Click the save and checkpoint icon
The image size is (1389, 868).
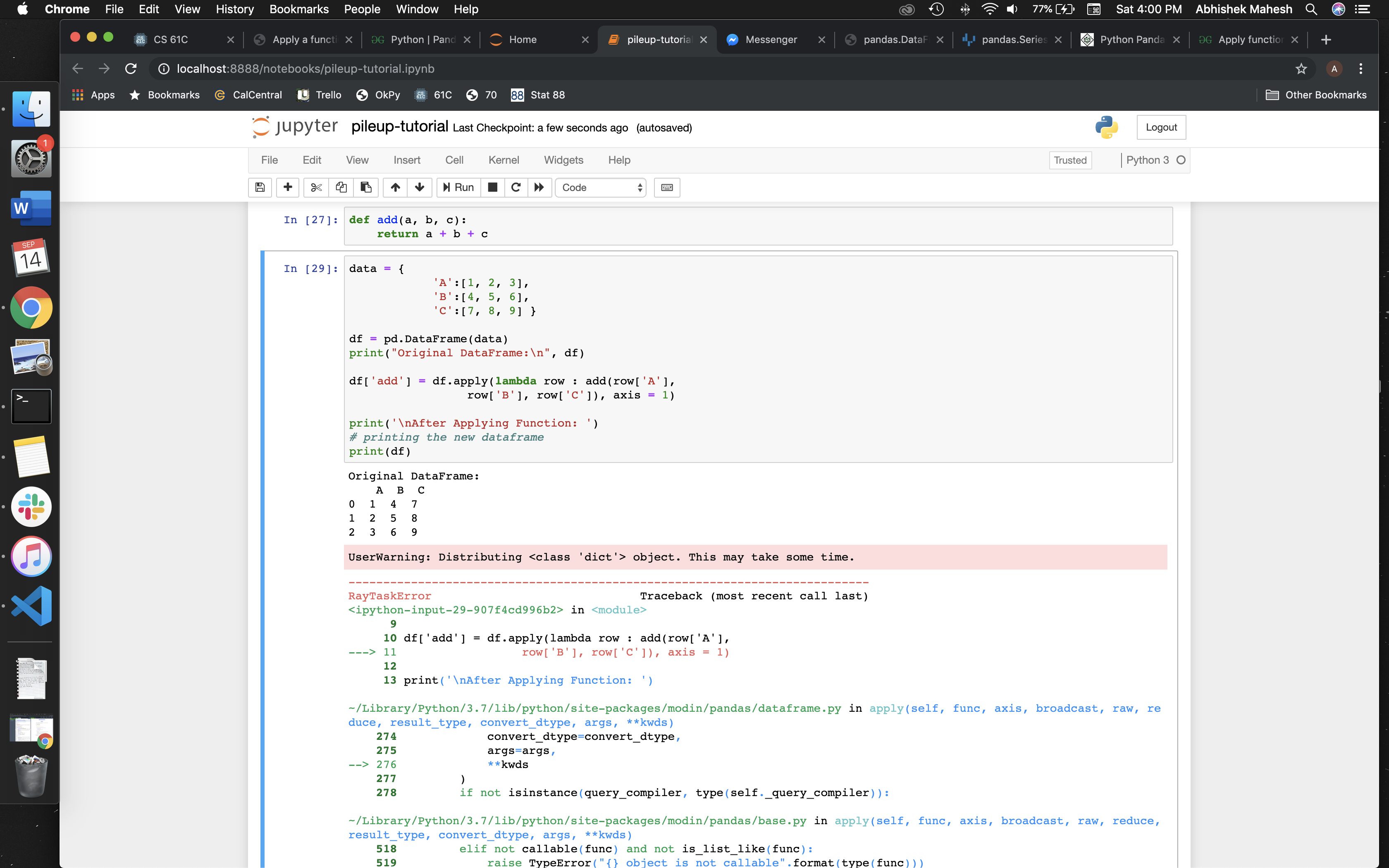pos(260,187)
